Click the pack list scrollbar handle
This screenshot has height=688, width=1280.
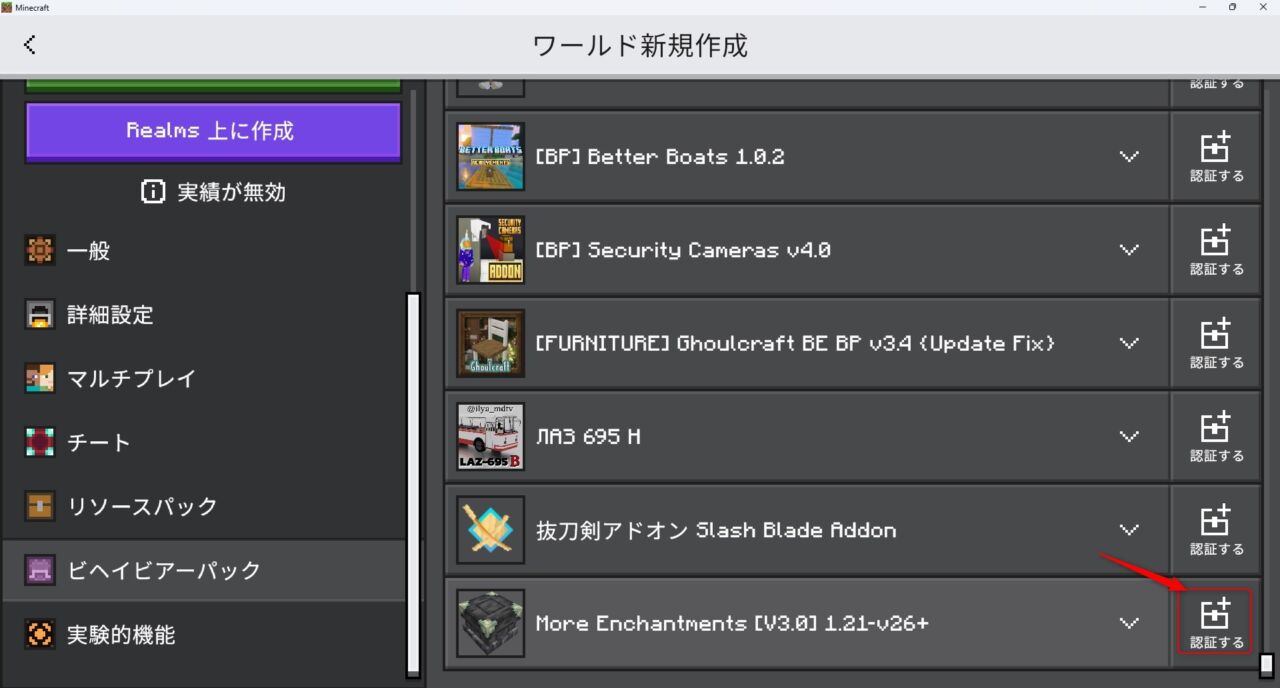click(x=1267, y=665)
